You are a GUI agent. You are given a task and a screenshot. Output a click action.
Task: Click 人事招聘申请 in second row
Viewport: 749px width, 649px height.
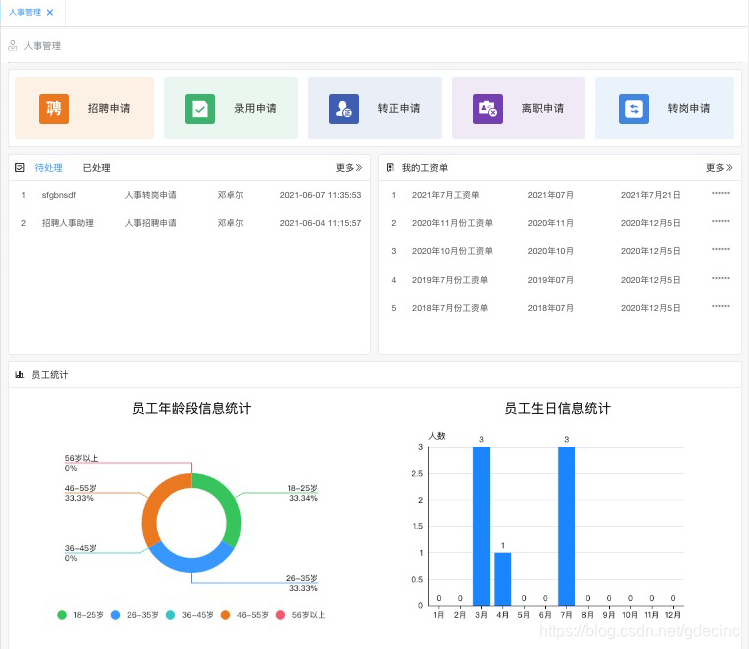[x=150, y=223]
